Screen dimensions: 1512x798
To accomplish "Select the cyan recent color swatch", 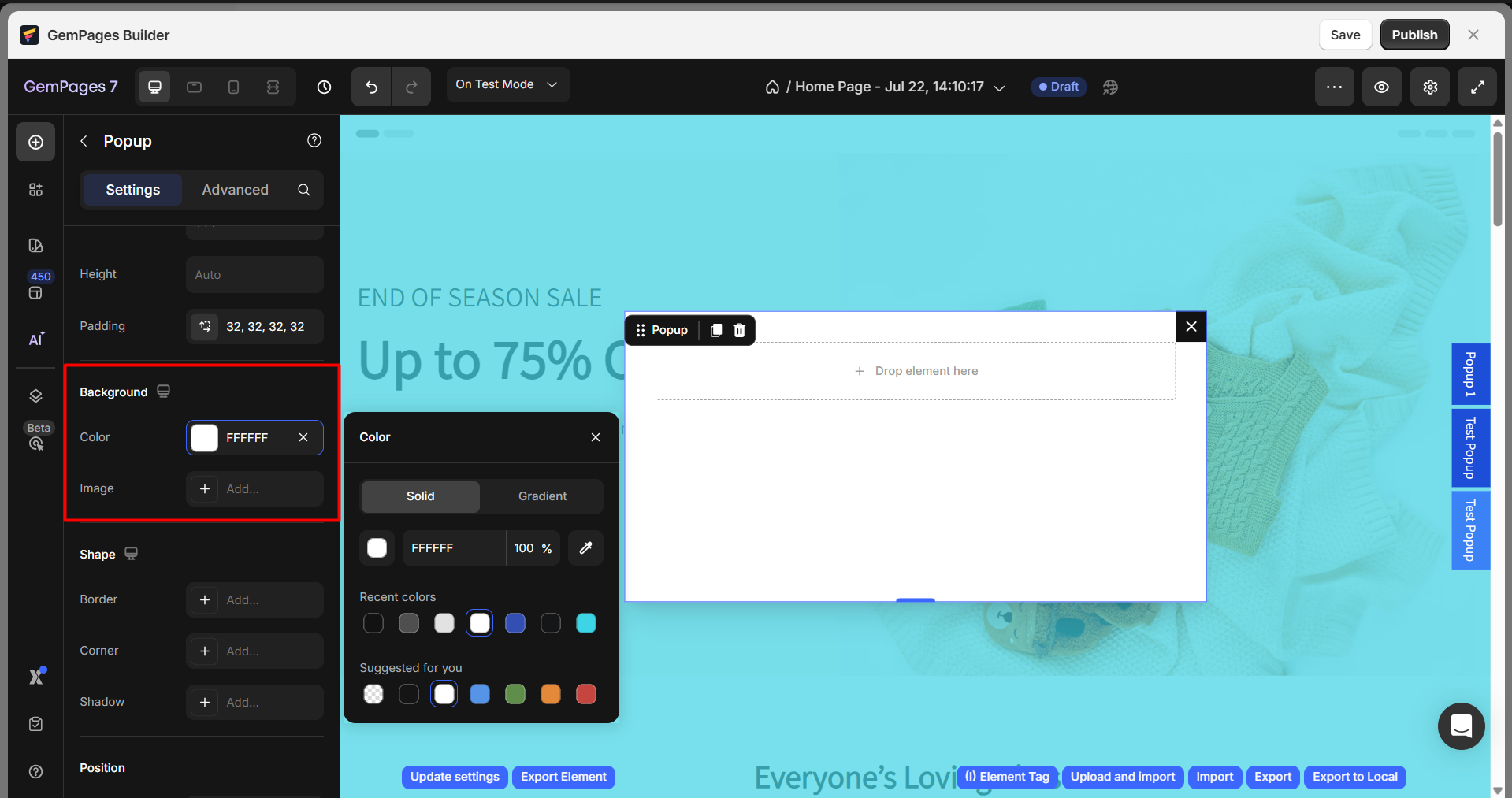I will tap(586, 623).
